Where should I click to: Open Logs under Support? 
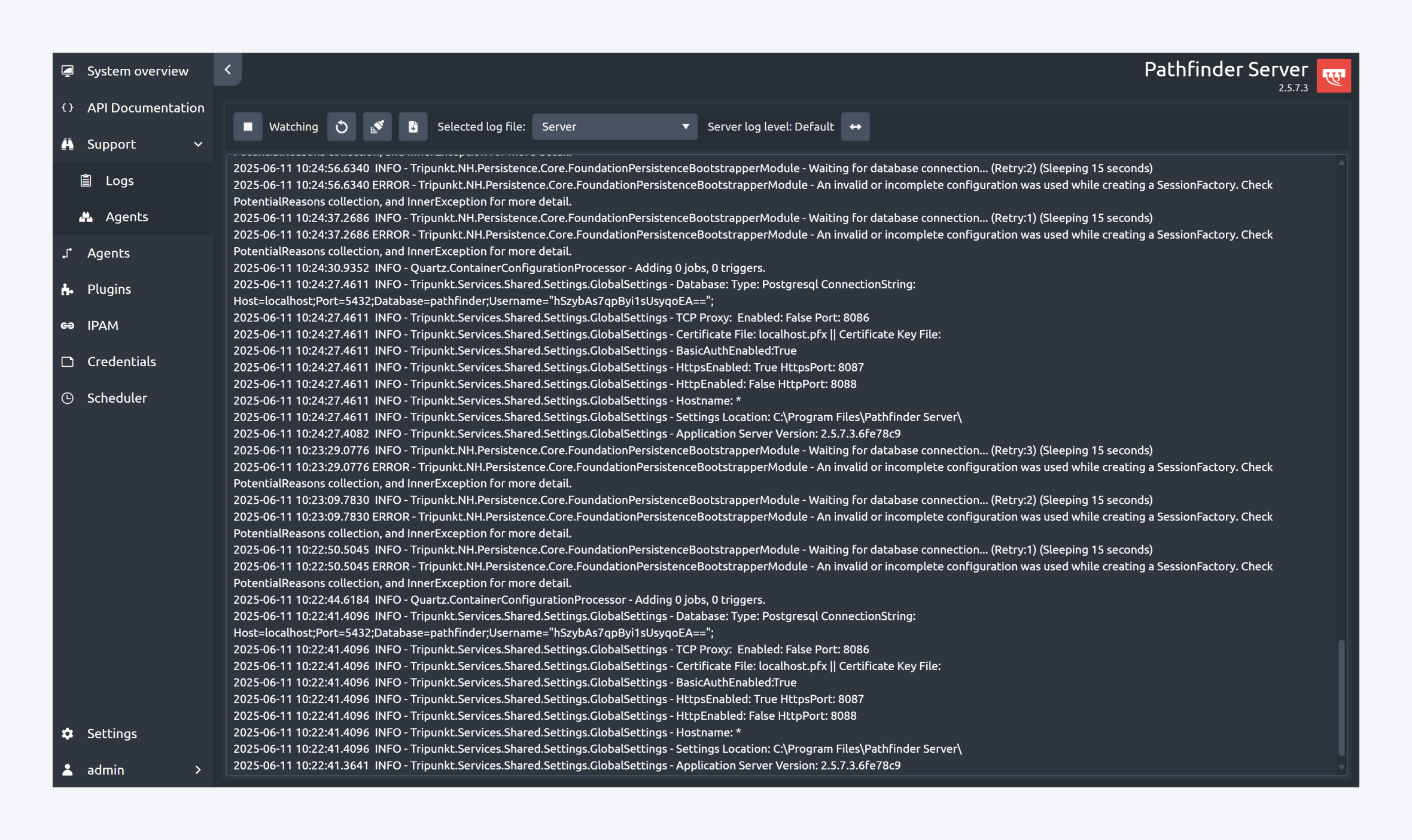[x=119, y=181]
